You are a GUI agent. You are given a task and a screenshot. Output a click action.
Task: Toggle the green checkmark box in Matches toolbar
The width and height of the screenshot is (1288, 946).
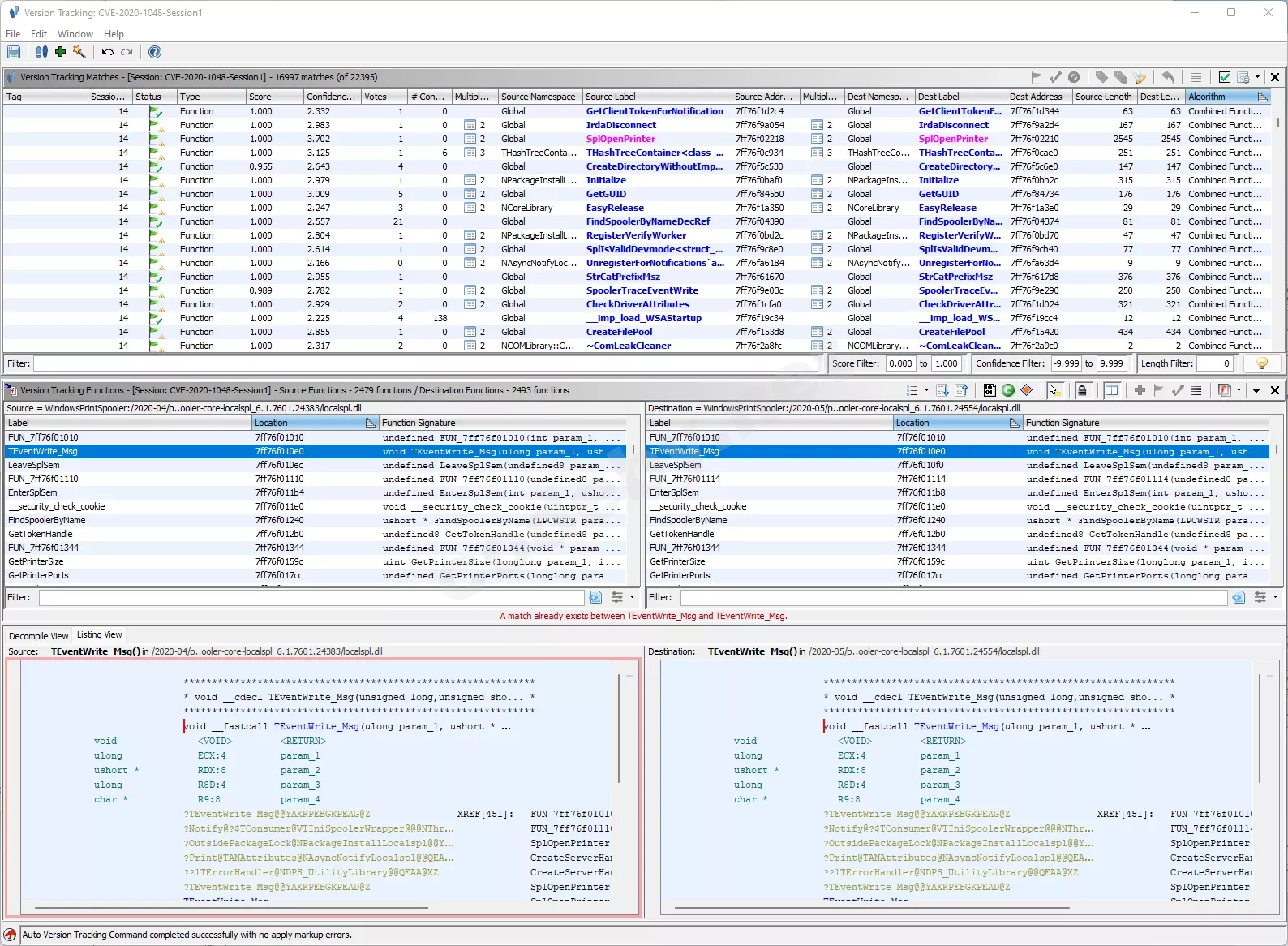point(1225,77)
